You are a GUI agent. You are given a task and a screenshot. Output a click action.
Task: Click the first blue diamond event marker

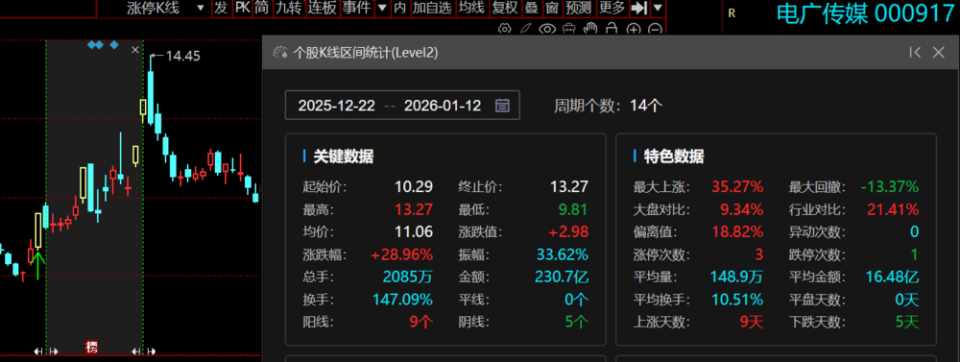pos(91,45)
